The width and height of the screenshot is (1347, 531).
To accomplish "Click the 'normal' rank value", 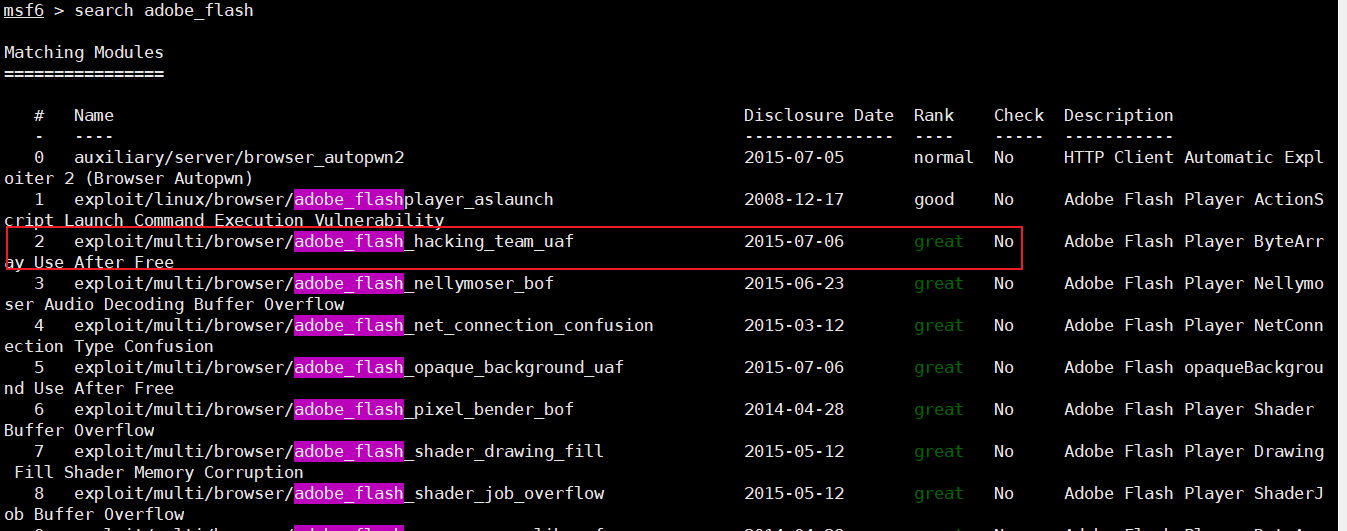I will point(944,157).
